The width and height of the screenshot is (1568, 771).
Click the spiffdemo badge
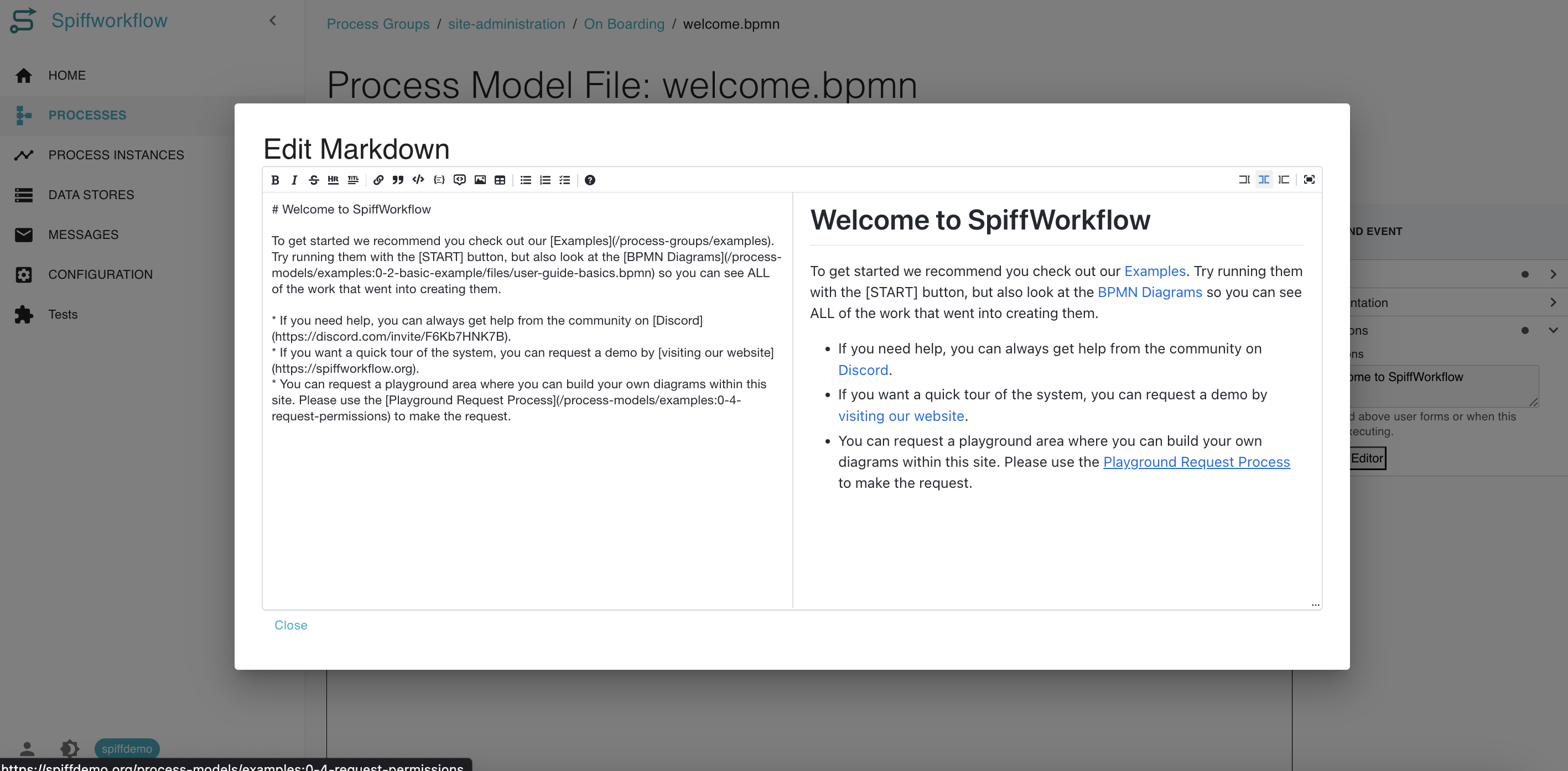point(127,748)
